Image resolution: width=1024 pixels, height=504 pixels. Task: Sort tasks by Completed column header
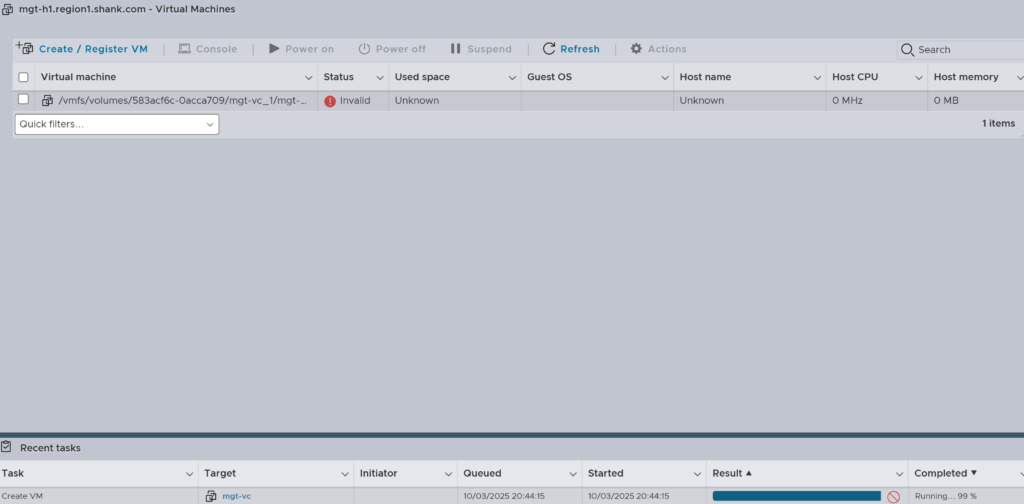pyautogui.click(x=940, y=473)
